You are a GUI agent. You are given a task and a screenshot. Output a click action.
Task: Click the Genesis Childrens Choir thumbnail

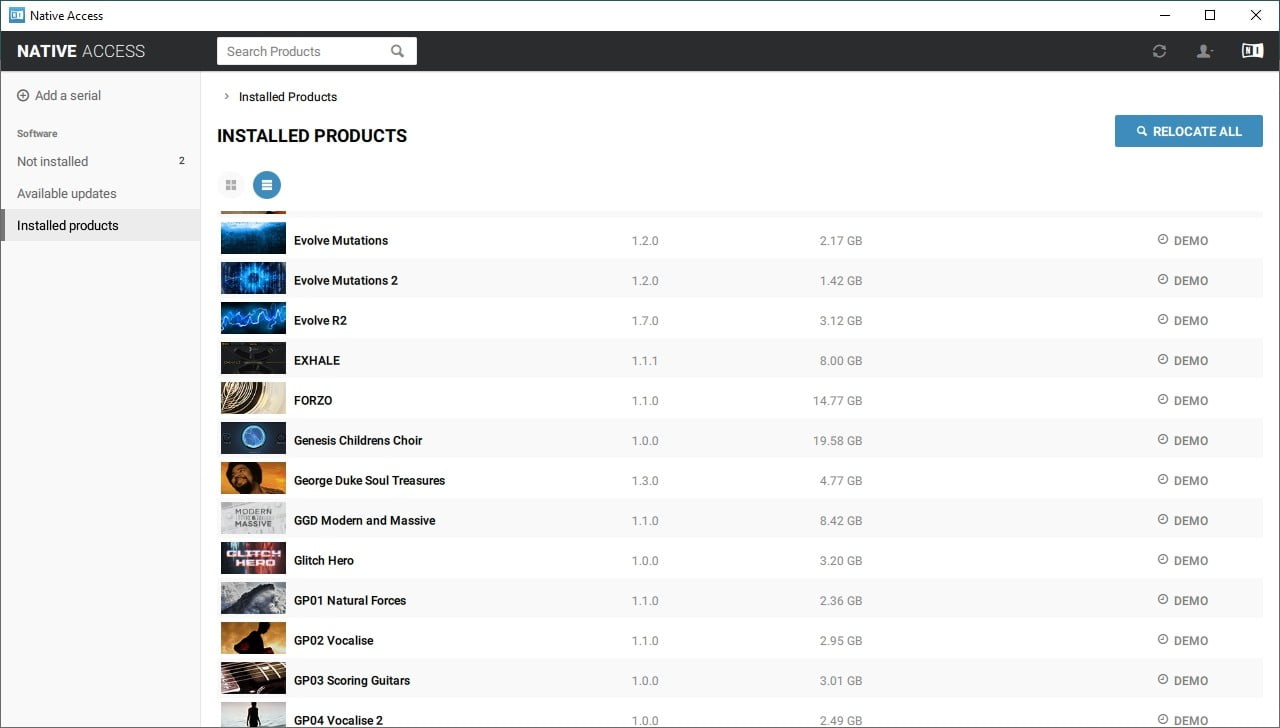coord(253,438)
